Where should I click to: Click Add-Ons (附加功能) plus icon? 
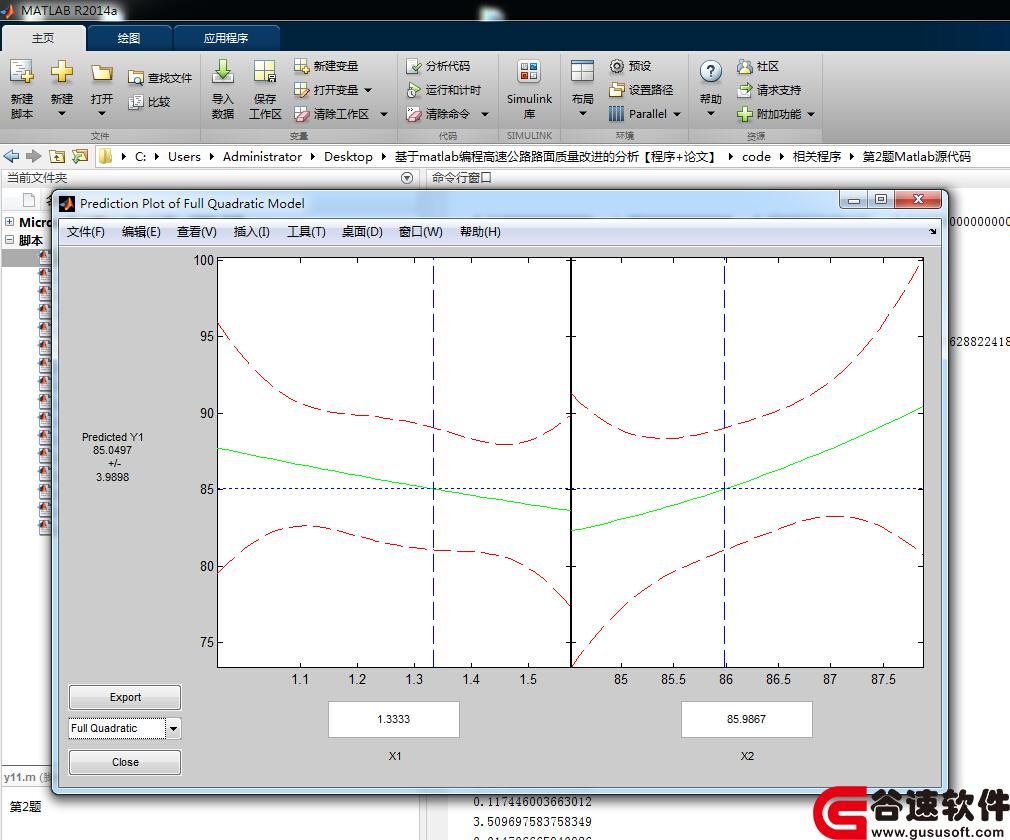(745, 114)
